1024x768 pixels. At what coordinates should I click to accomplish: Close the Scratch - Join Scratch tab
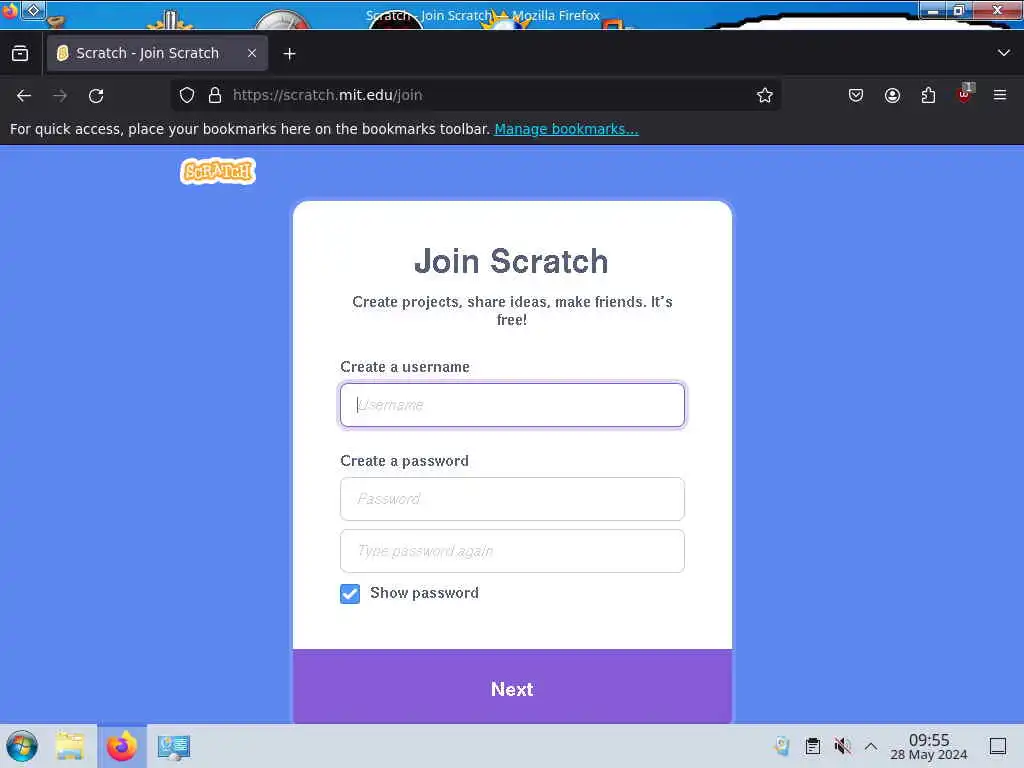(x=252, y=53)
